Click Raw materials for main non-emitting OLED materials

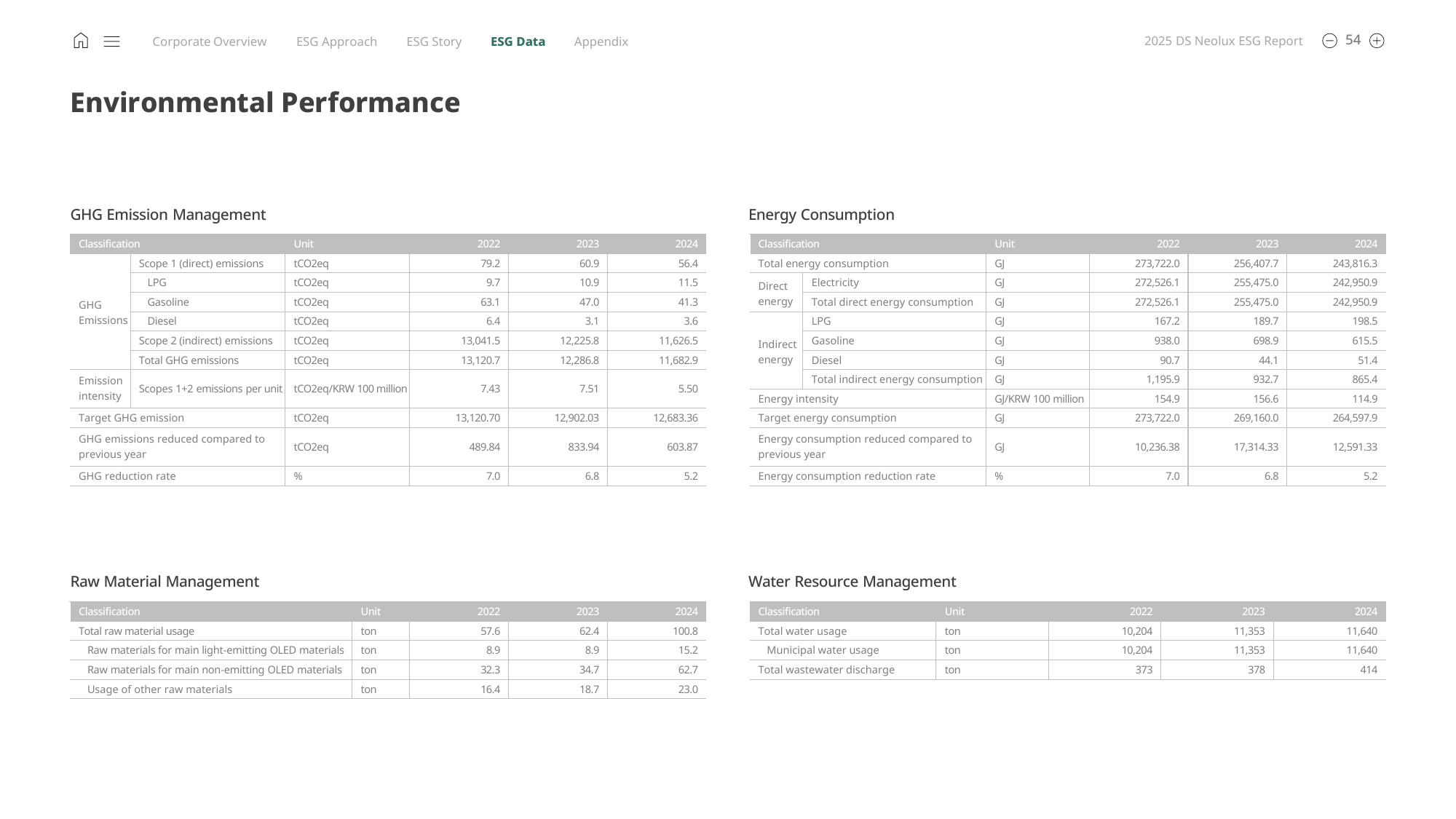coord(215,670)
